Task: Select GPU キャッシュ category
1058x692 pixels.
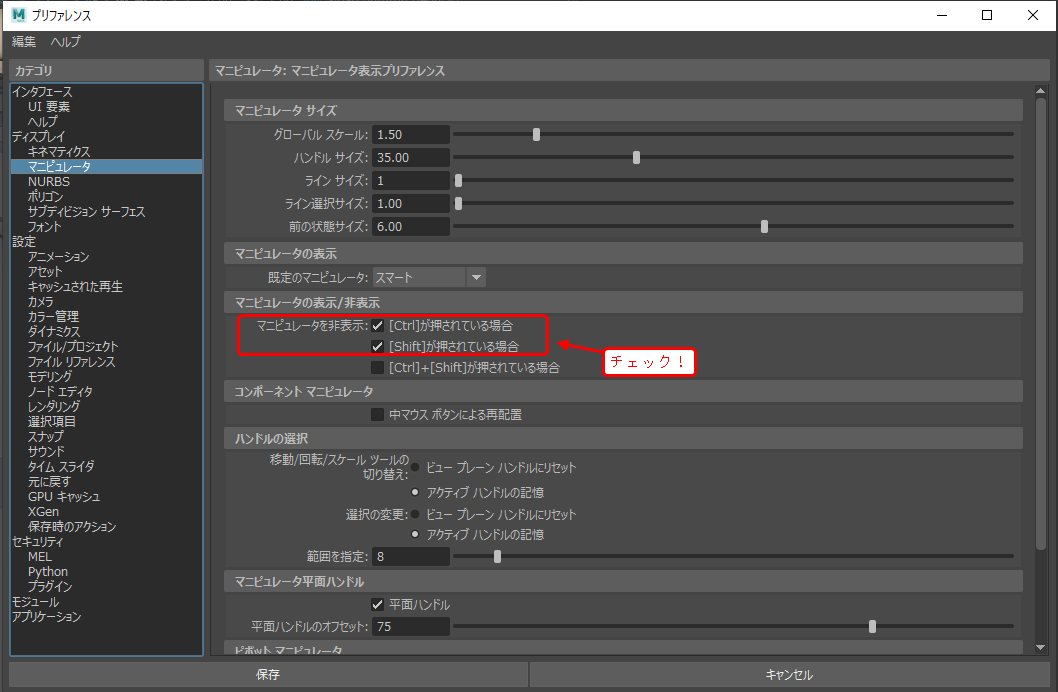Action: point(64,496)
